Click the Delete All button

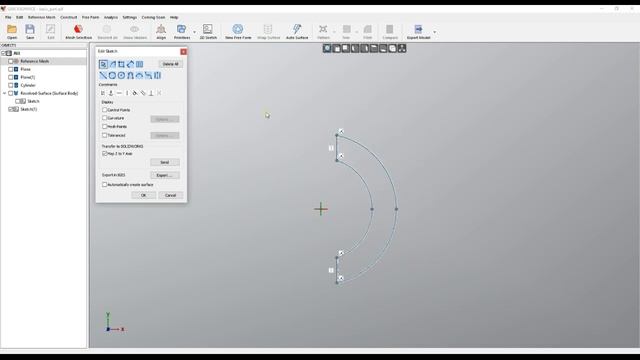point(171,64)
